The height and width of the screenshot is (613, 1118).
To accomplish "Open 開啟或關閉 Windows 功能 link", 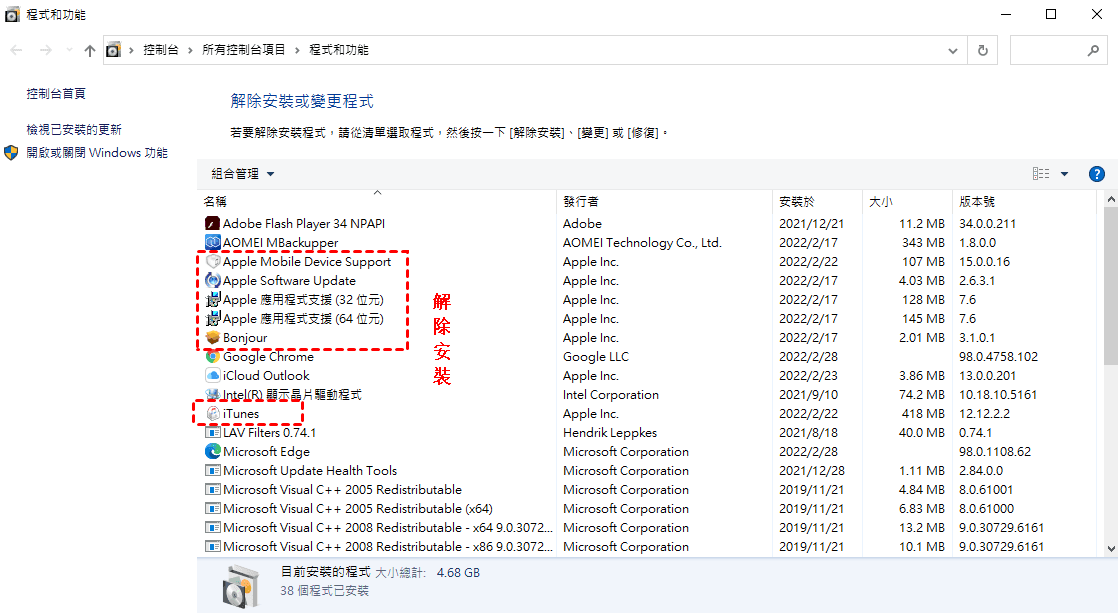I will pyautogui.click(x=97, y=153).
